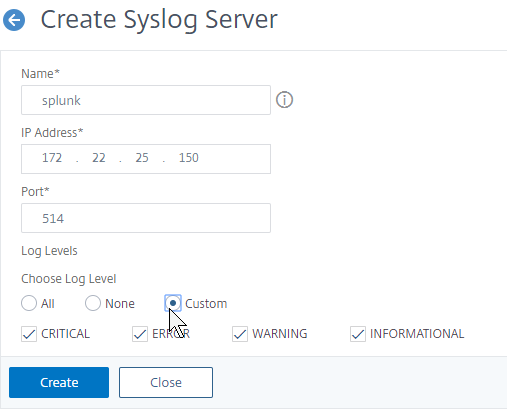
Task: Uncheck the ERROR log level
Action: click(140, 334)
